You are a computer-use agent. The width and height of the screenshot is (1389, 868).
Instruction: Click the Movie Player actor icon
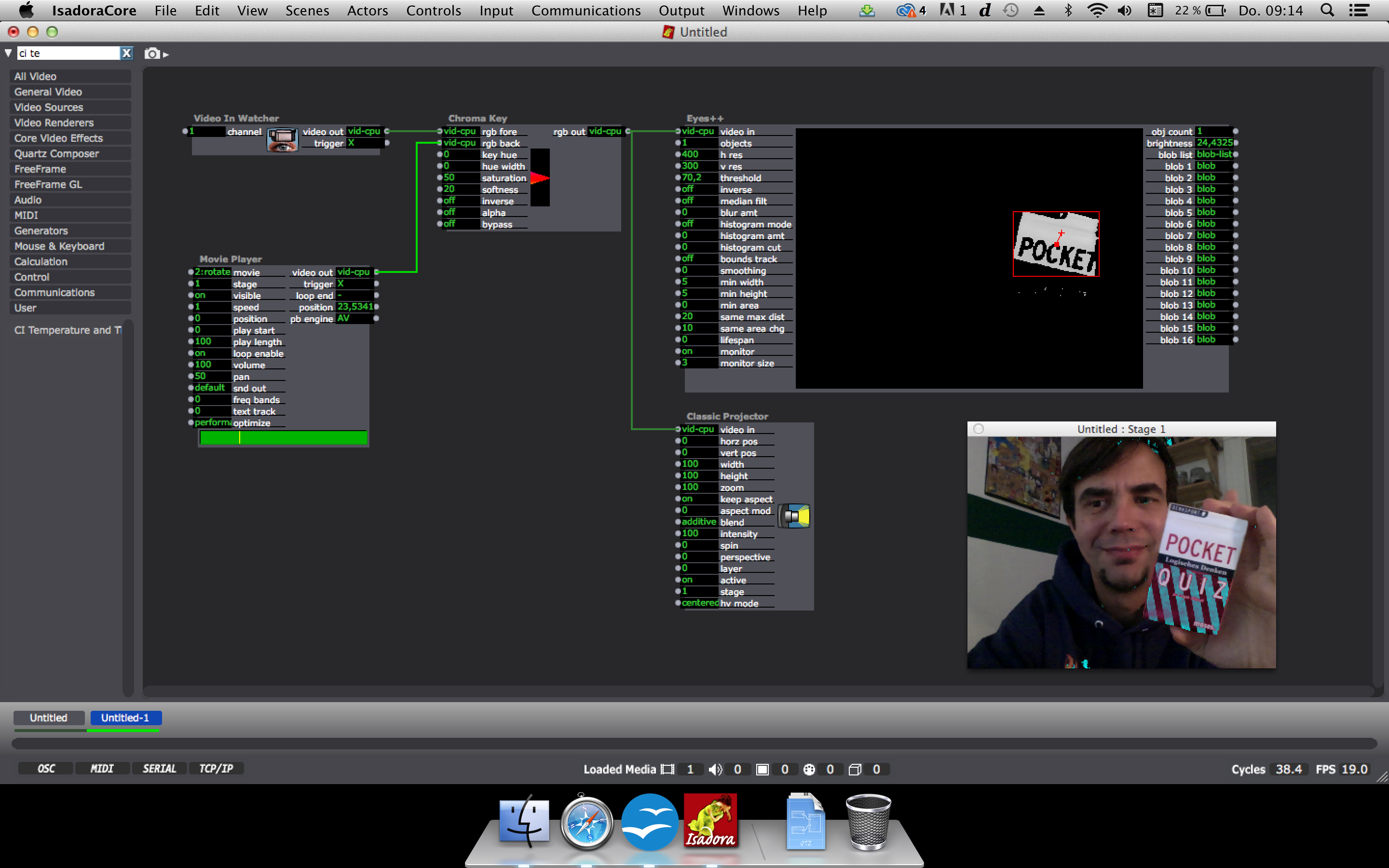[x=231, y=260]
